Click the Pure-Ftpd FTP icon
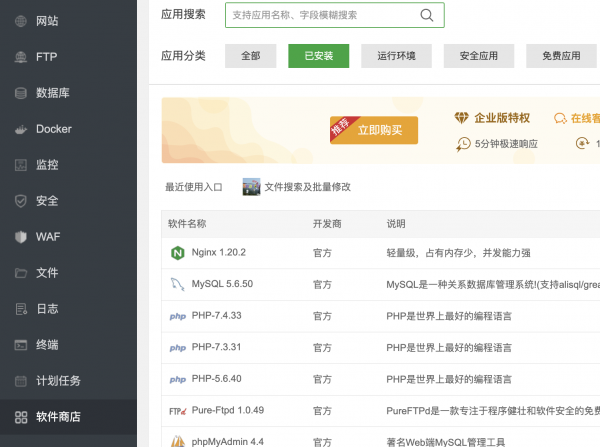 [x=178, y=411]
